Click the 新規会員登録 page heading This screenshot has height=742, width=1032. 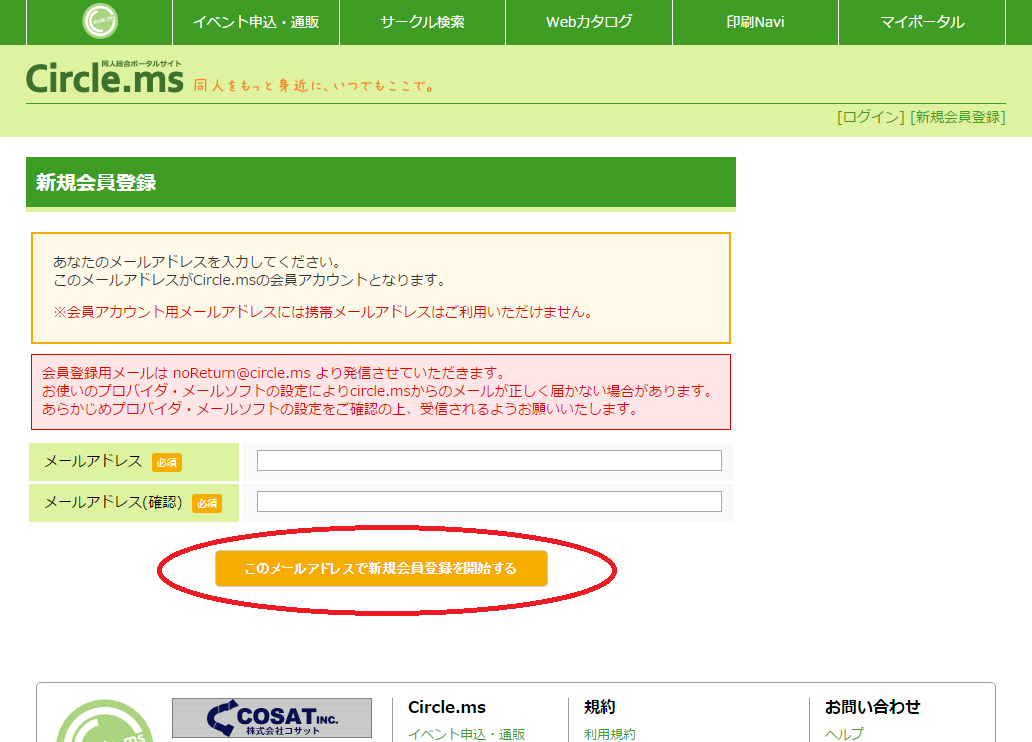click(x=96, y=182)
